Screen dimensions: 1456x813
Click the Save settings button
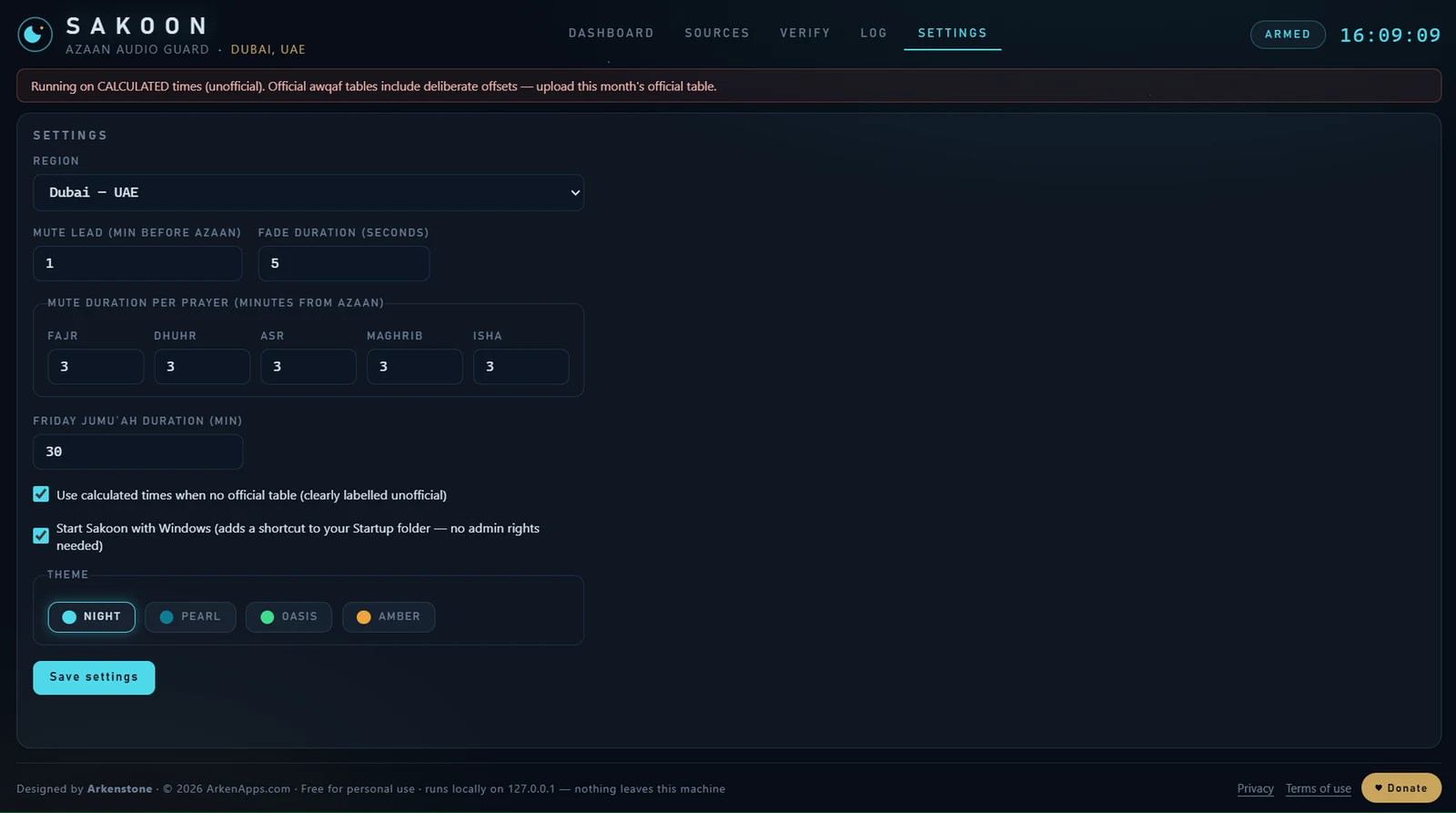coord(94,677)
